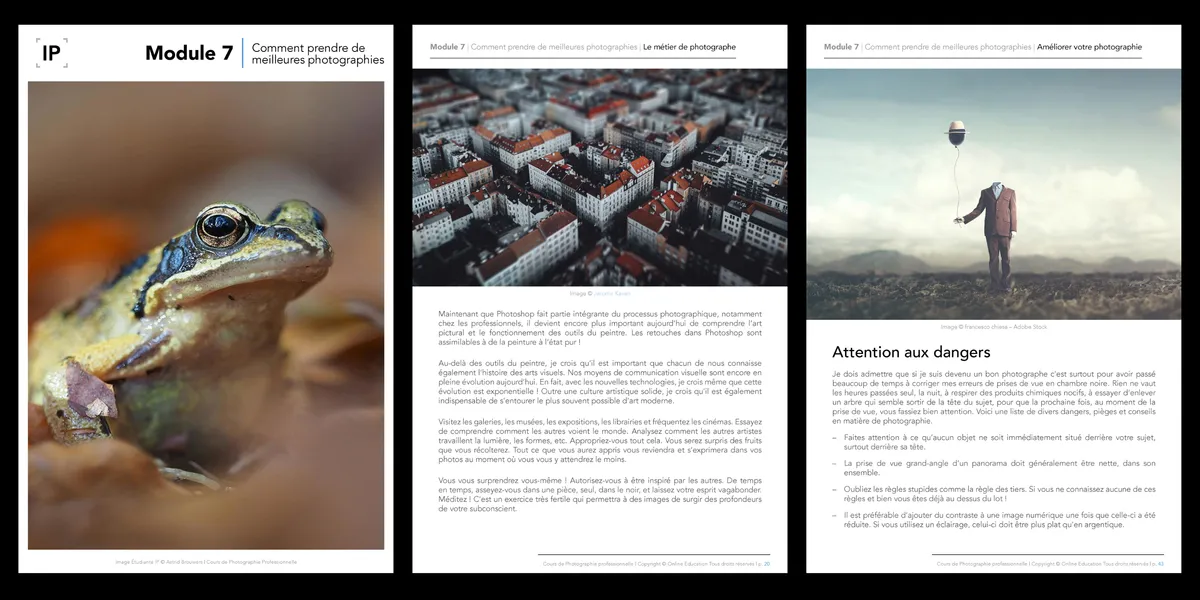Click paragraph beginning "Vous vous surprendrez vous-même"

coord(600,495)
